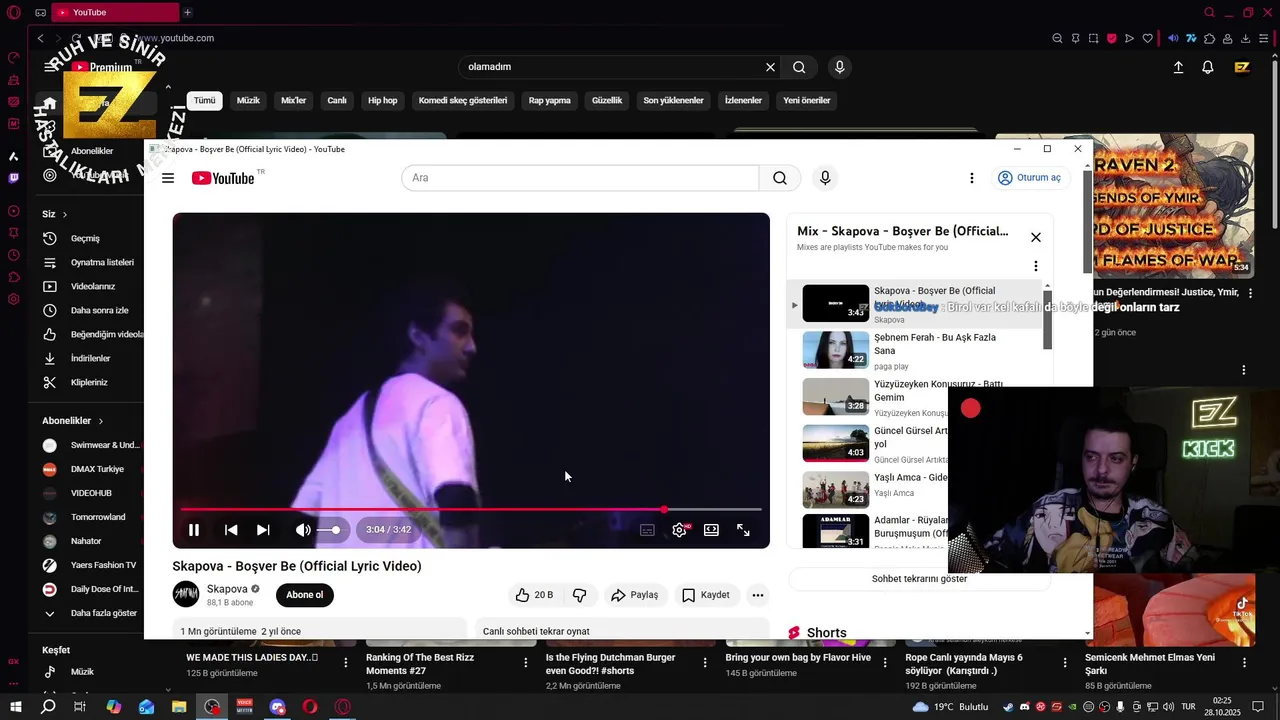Enter fullscreen mode in player
1280x720 pixels.
[743, 530]
